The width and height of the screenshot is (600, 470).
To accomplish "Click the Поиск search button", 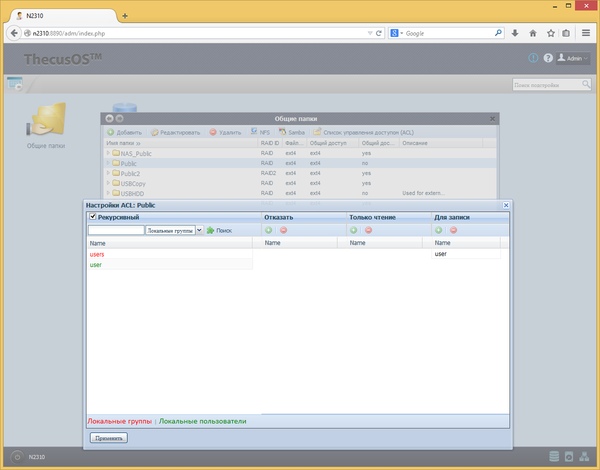I will click(219, 230).
